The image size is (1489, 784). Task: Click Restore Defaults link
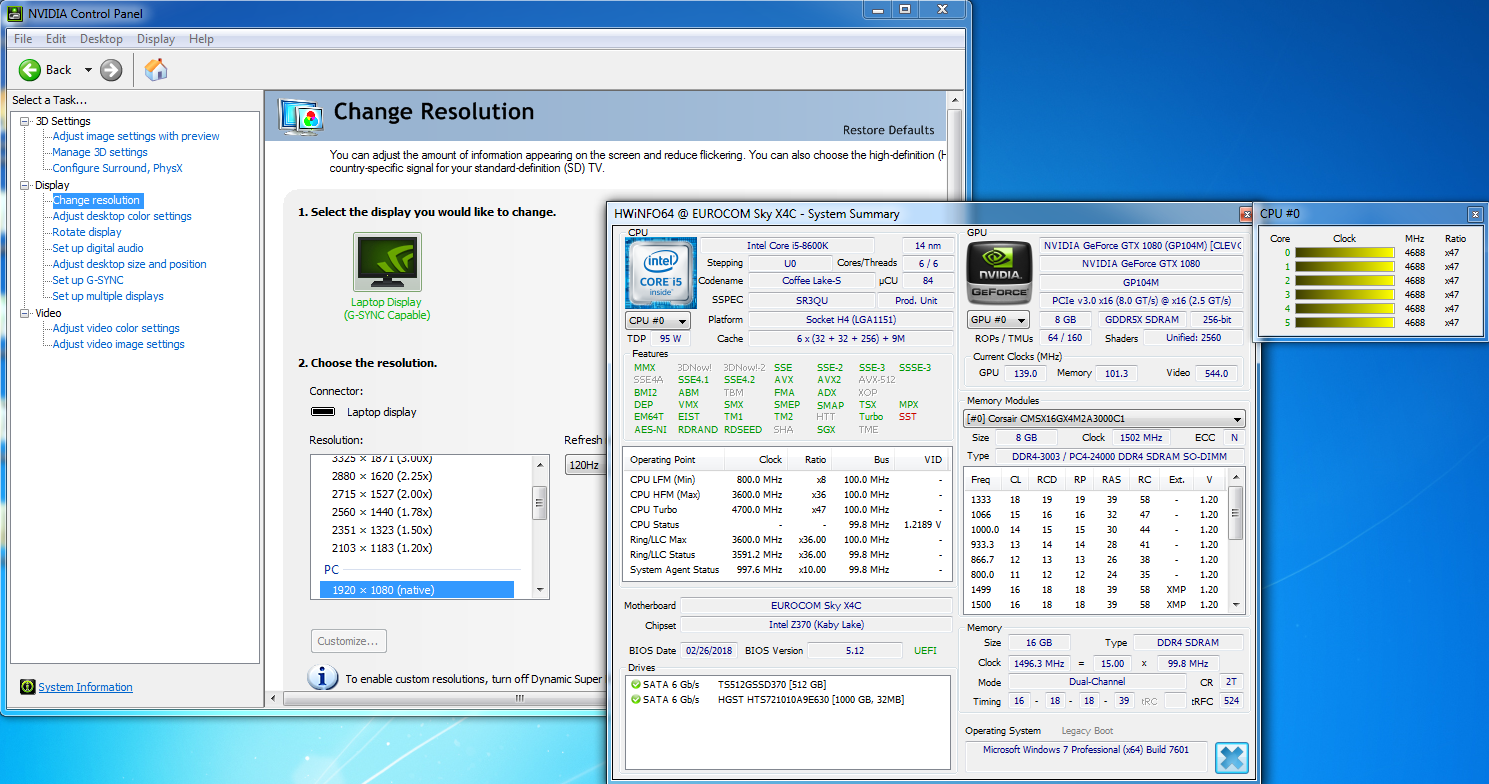pyautogui.click(x=888, y=130)
